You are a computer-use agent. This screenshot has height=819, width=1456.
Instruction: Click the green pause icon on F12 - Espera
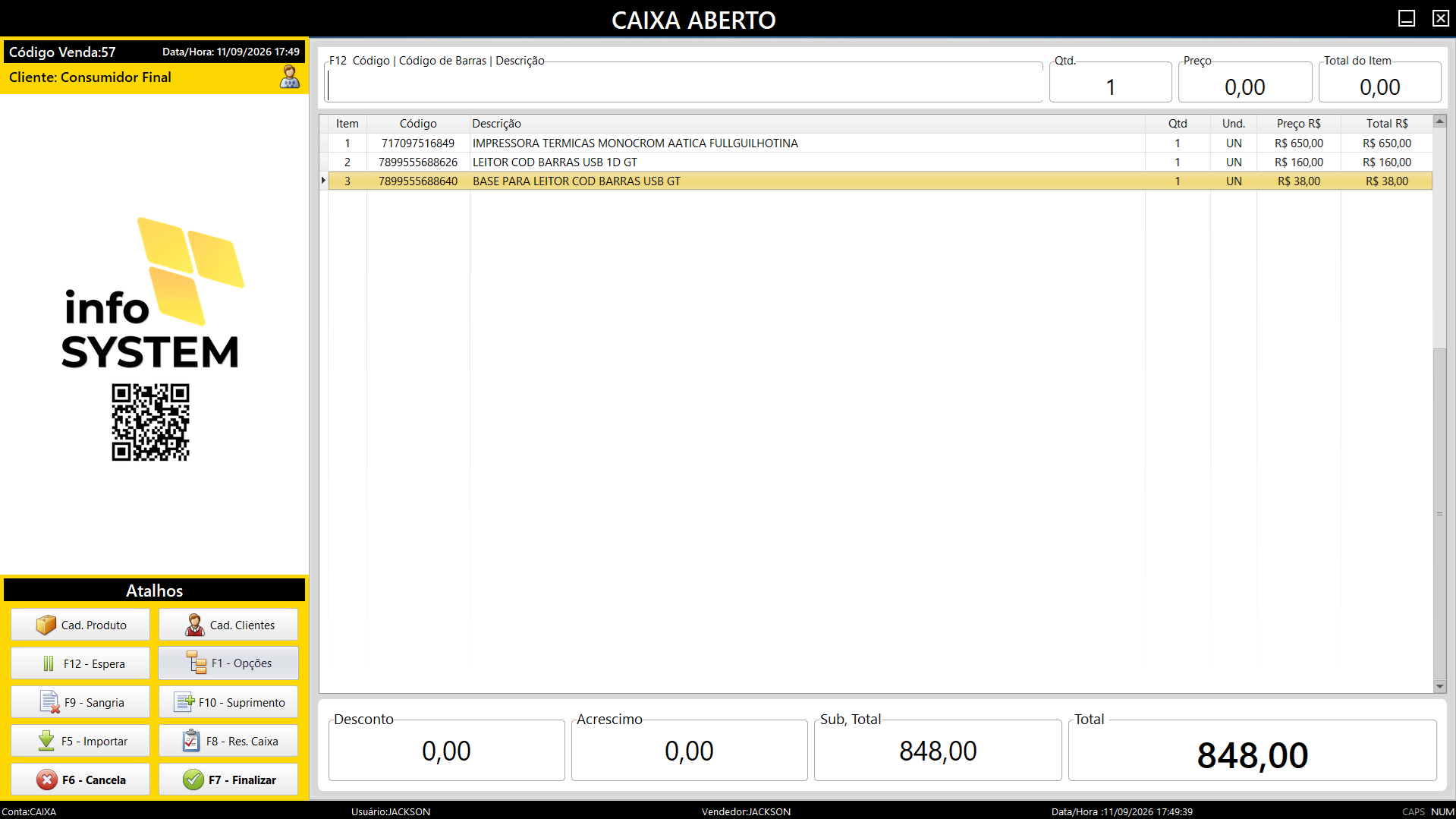49,663
